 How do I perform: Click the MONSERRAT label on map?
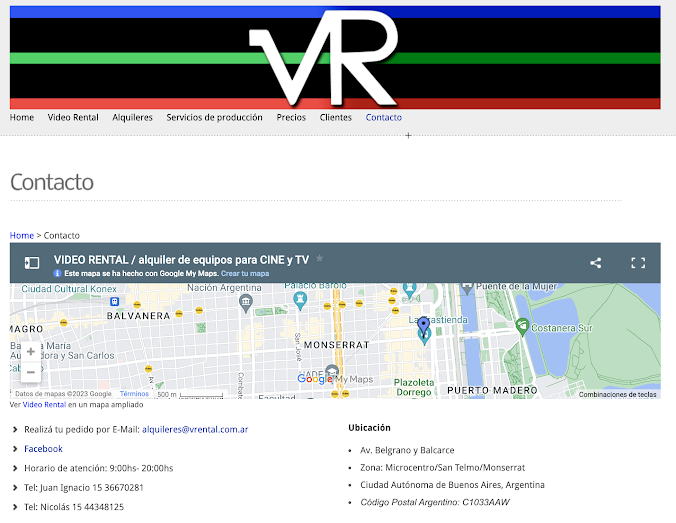[336, 345]
